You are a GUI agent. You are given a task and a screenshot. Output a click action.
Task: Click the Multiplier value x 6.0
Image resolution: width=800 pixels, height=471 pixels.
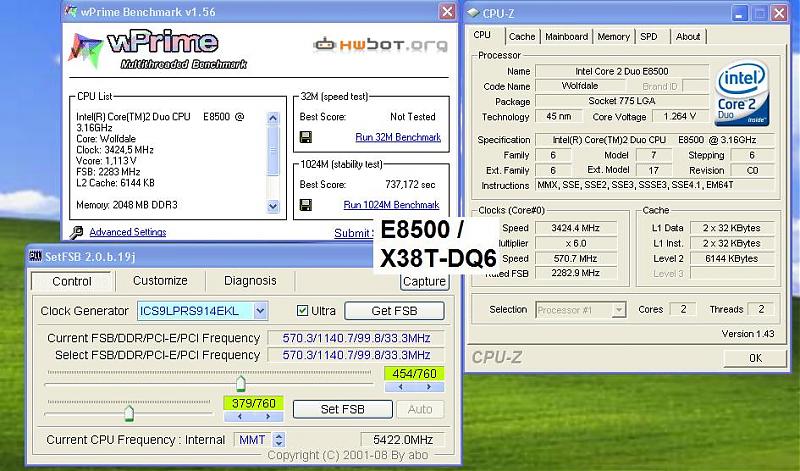click(x=575, y=243)
